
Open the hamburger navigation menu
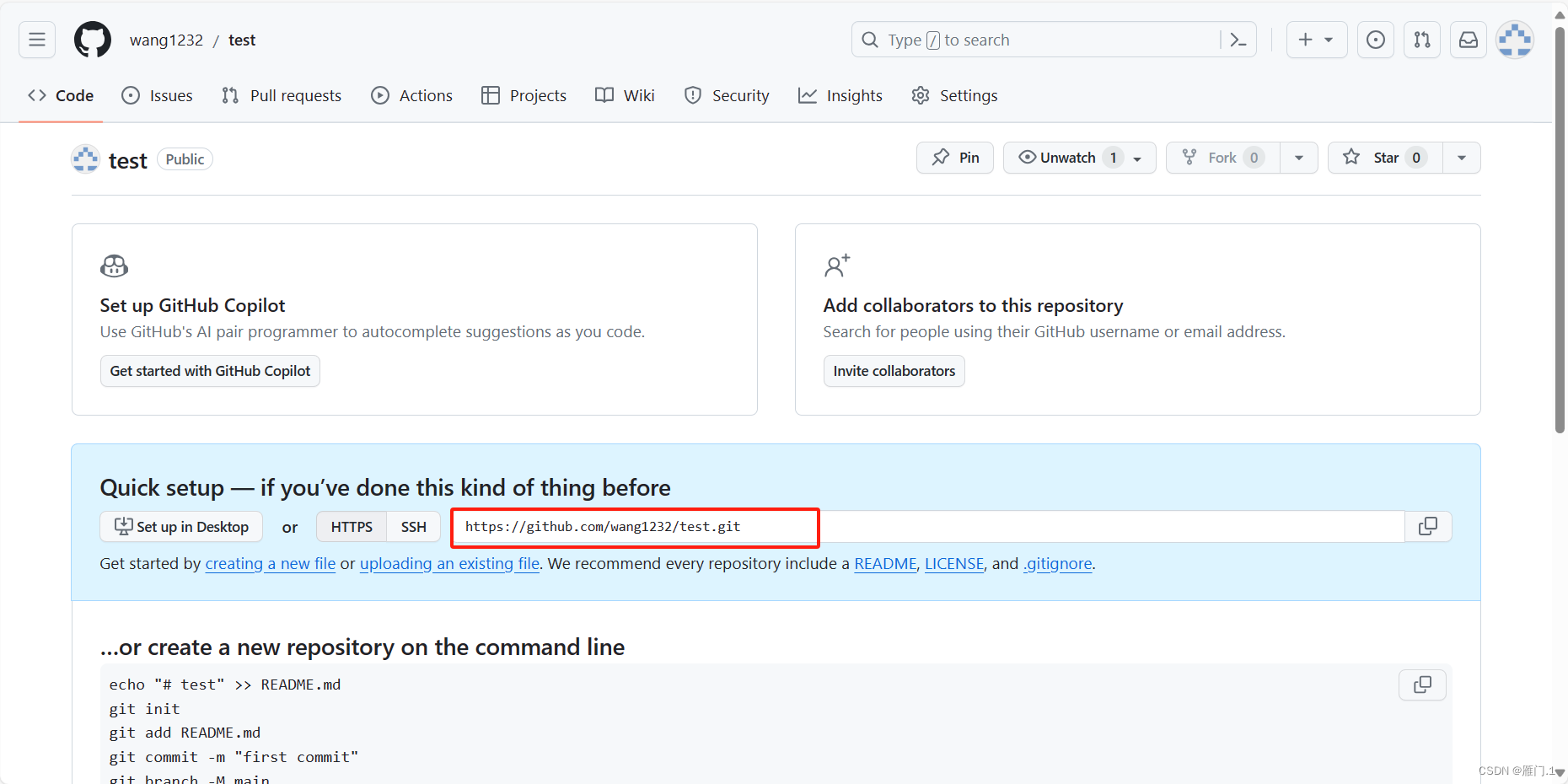37,40
